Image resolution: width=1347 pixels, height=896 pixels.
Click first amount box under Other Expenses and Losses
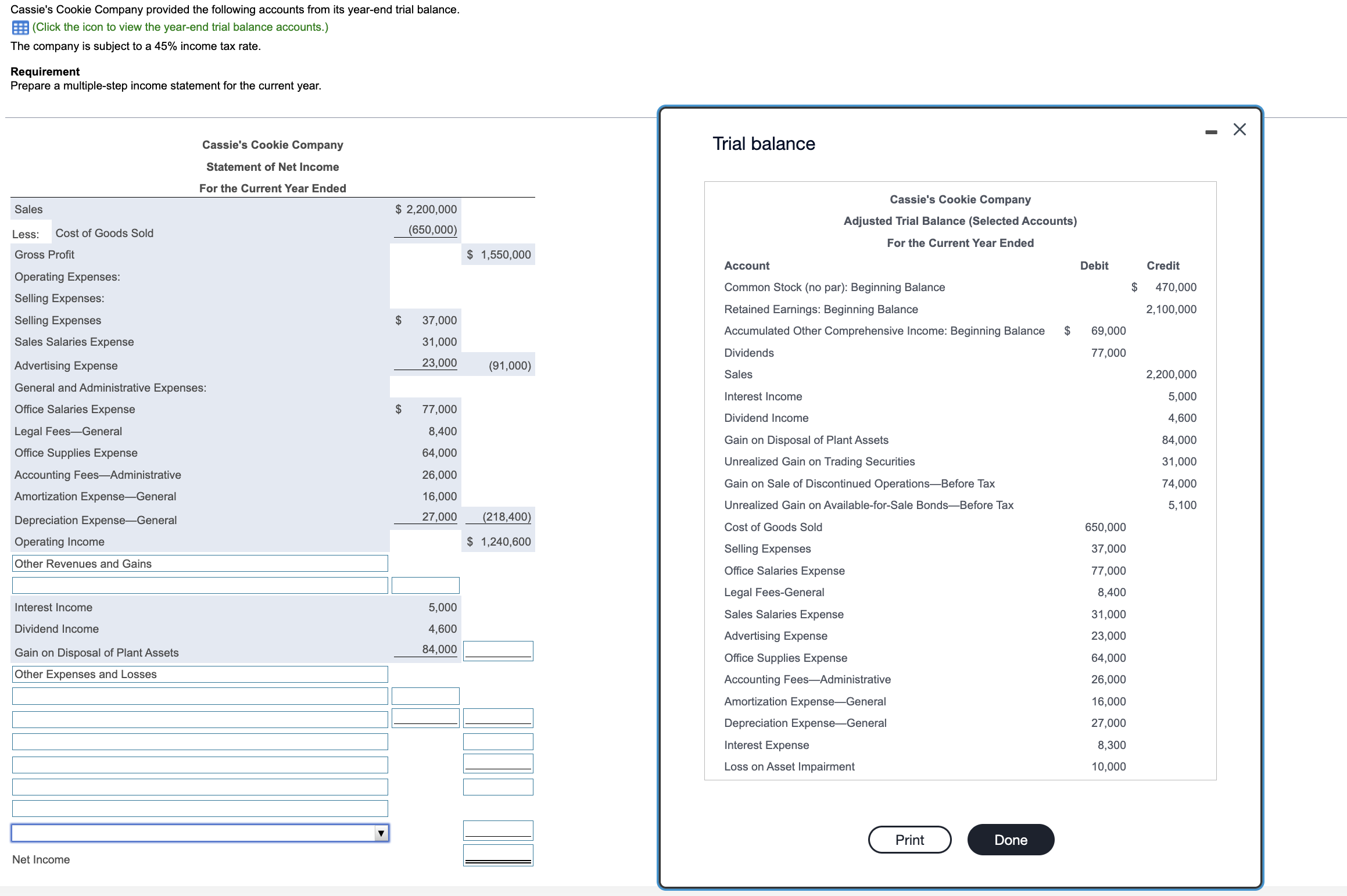tap(425, 696)
